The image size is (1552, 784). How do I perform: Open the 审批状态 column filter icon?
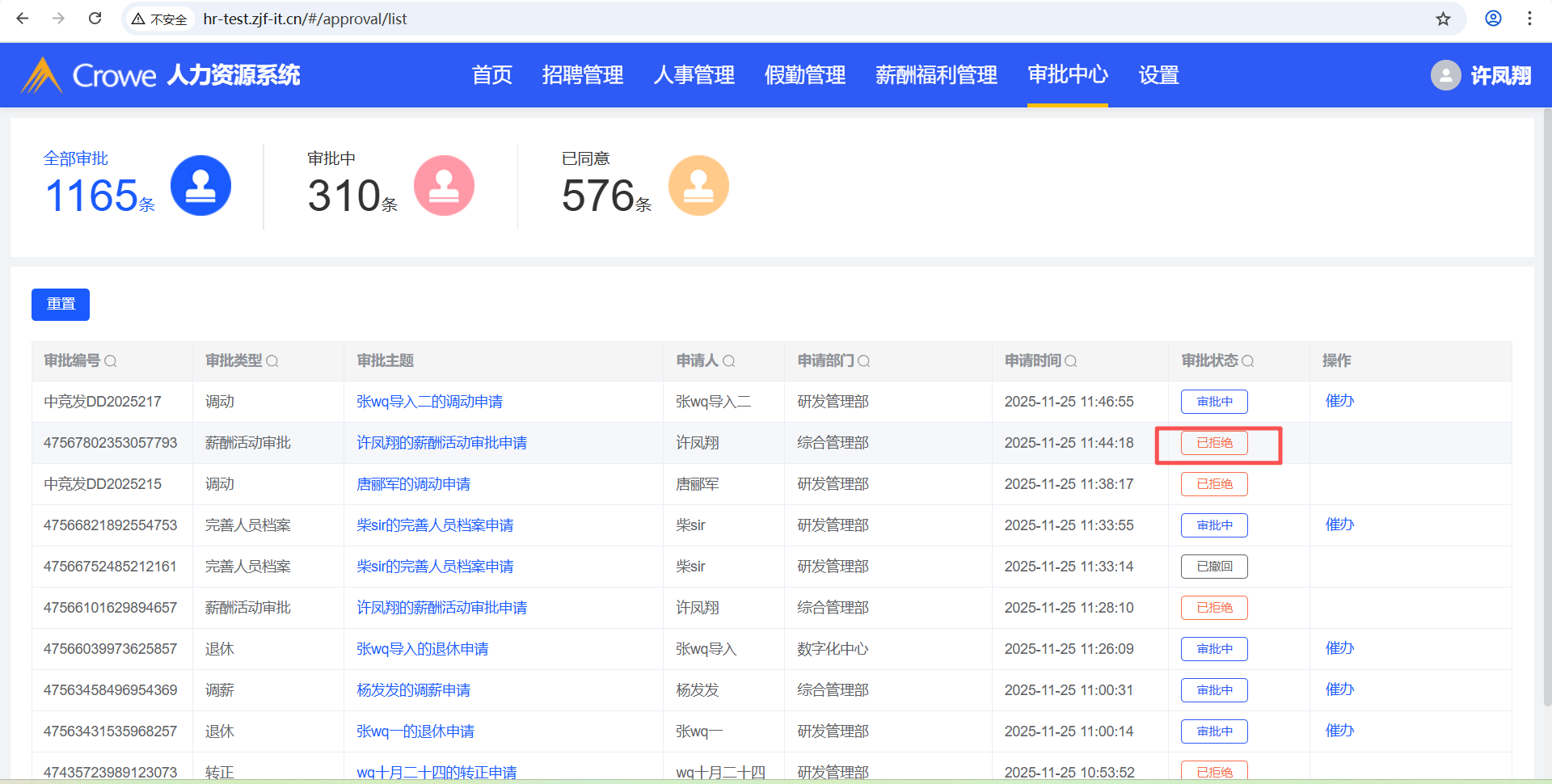1248,361
